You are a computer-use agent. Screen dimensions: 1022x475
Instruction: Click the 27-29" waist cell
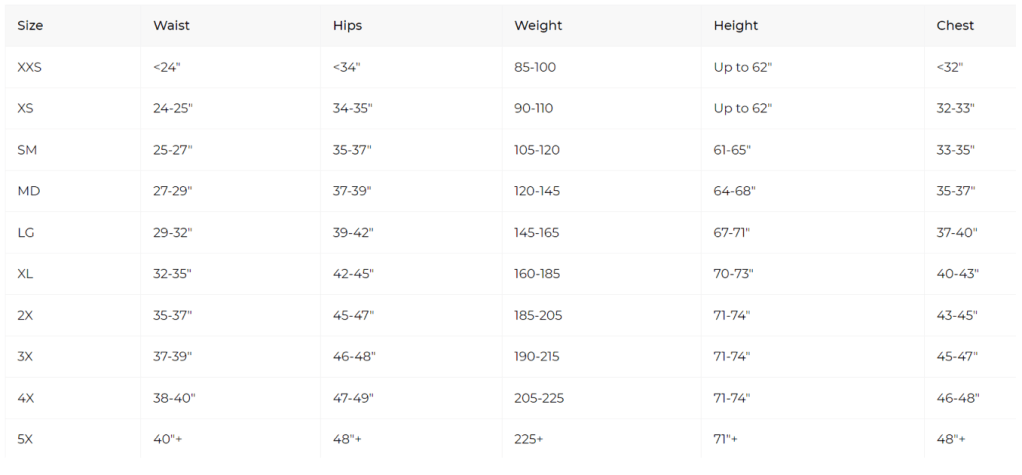pyautogui.click(x=172, y=191)
